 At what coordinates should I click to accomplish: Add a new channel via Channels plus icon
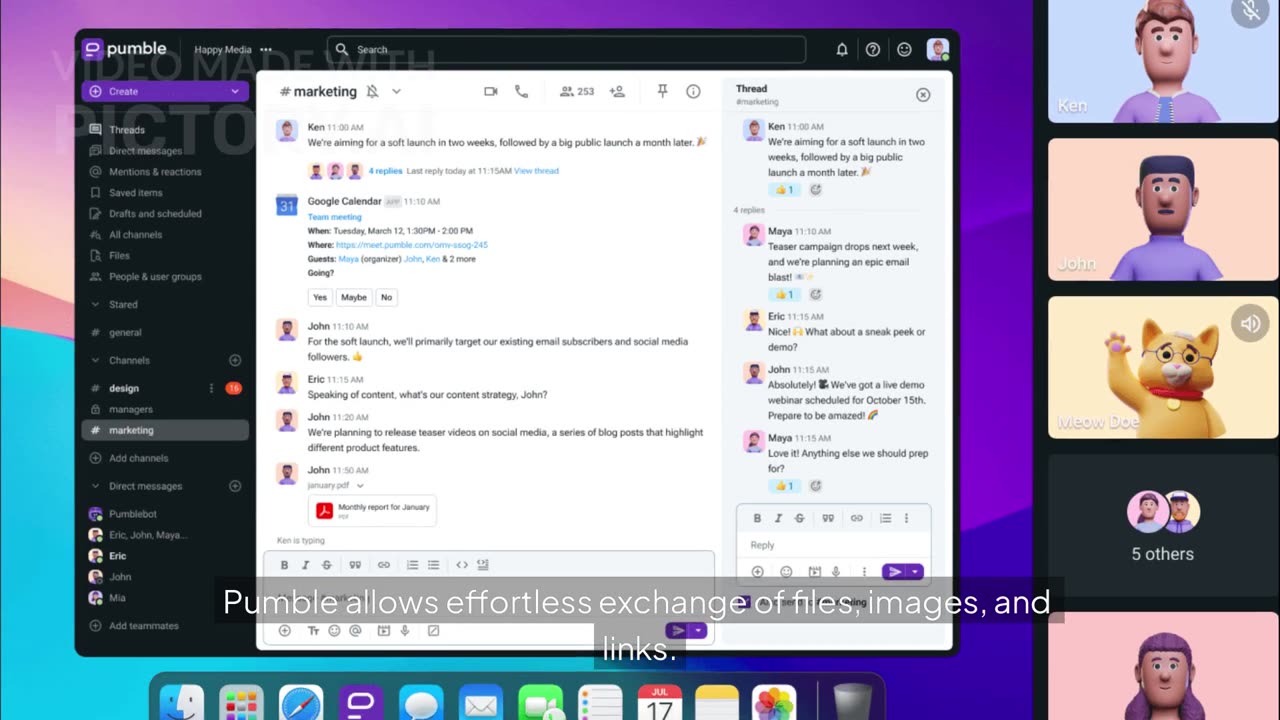235,360
